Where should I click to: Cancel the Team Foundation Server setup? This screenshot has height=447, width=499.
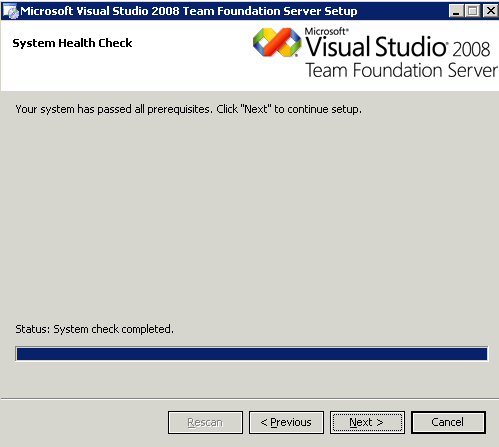(448, 422)
